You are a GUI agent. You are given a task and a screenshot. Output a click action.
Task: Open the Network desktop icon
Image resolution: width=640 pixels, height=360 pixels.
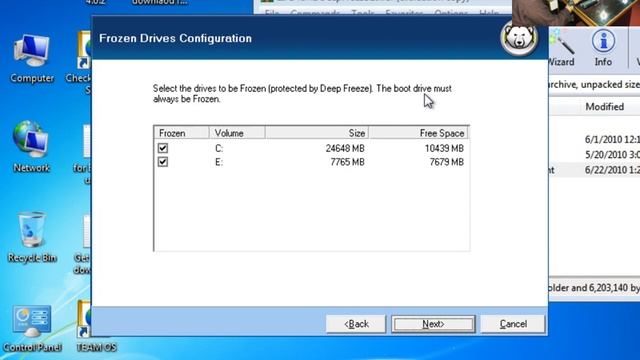pyautogui.click(x=31, y=146)
